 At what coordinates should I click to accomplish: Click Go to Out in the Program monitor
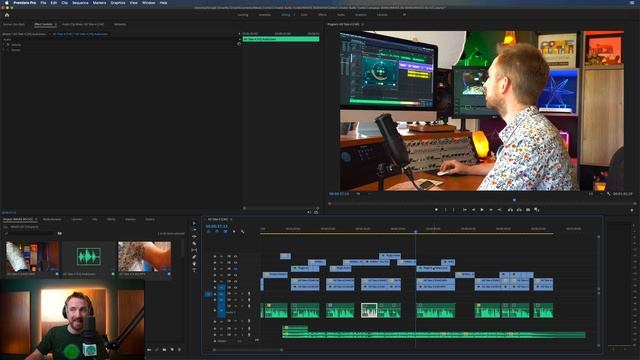tap(500, 210)
